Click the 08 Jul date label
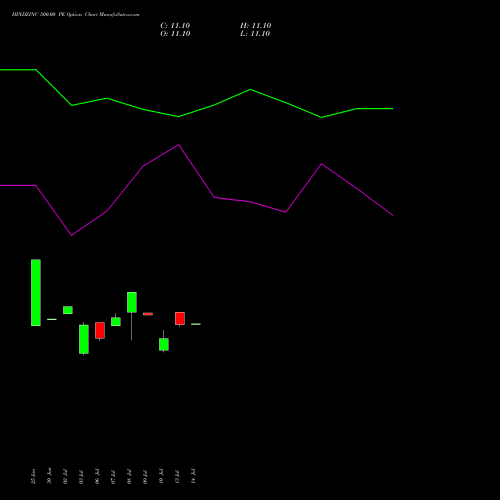 (129, 477)
